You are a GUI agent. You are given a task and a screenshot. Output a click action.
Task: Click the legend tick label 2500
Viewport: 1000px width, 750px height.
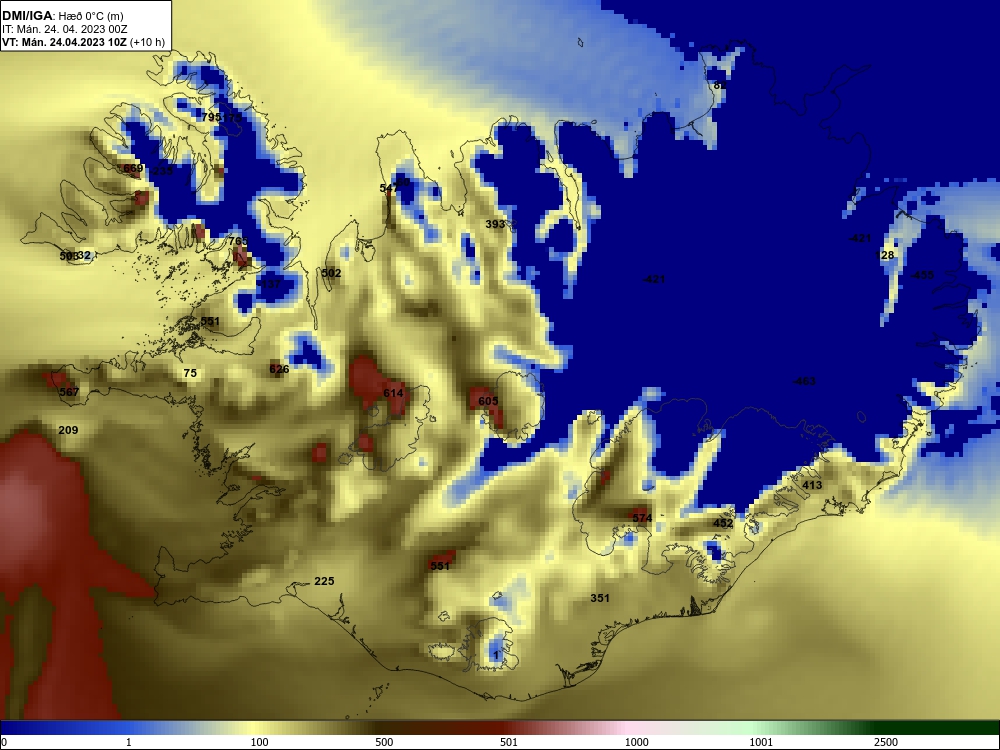(886, 742)
